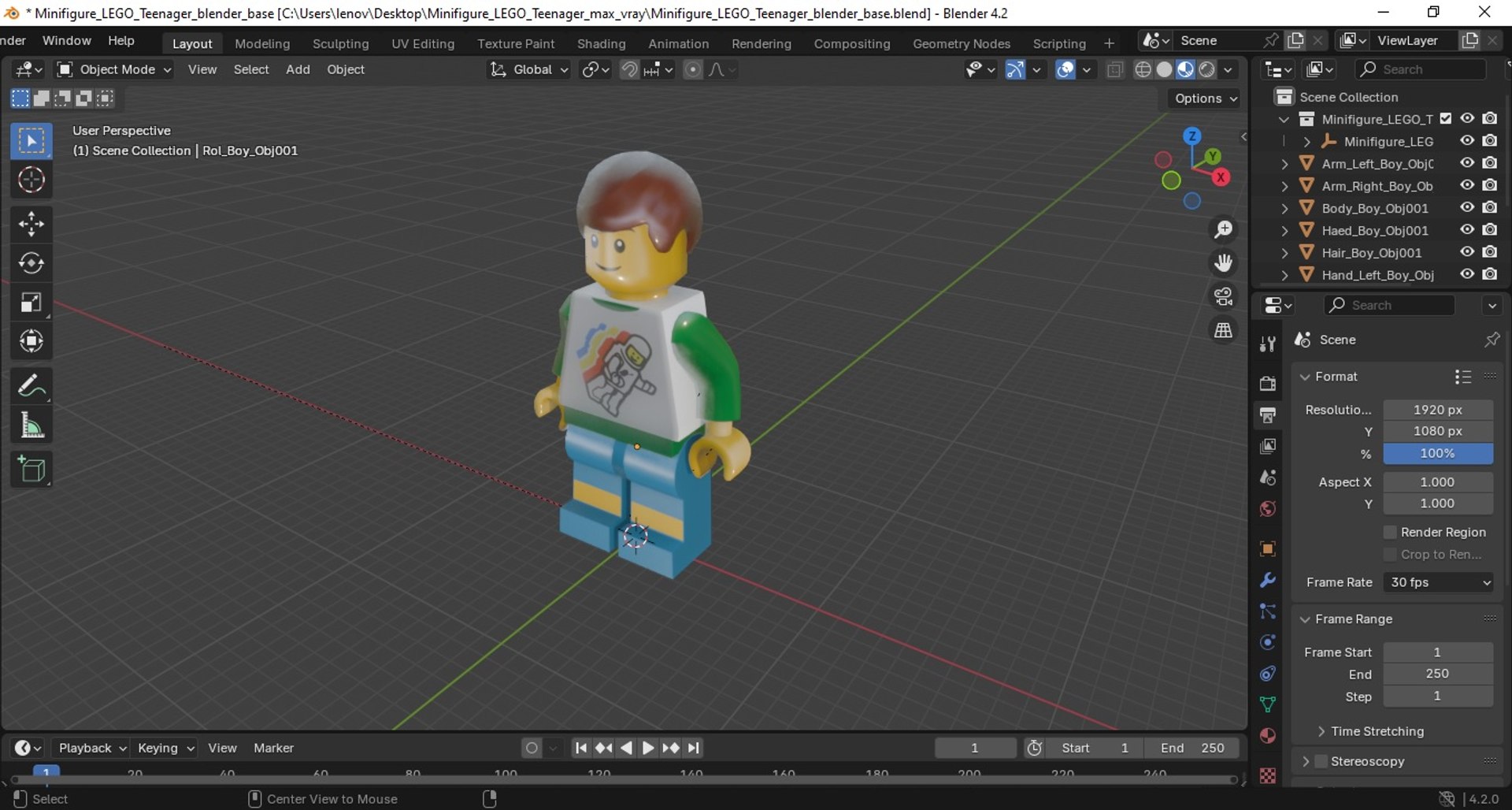Open the Window menu
1512x810 pixels.
click(x=67, y=41)
